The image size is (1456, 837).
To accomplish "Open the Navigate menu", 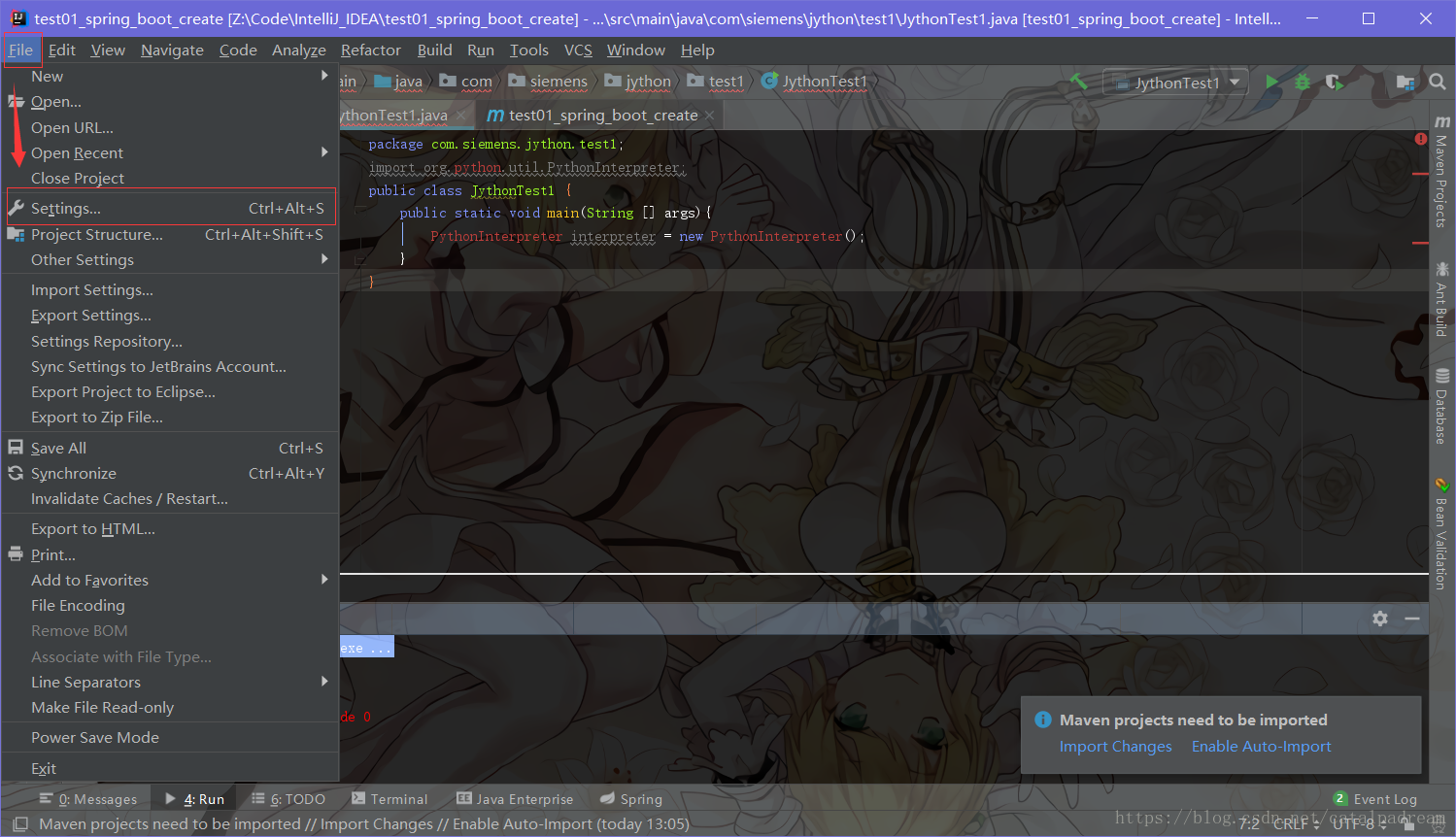I will point(172,50).
